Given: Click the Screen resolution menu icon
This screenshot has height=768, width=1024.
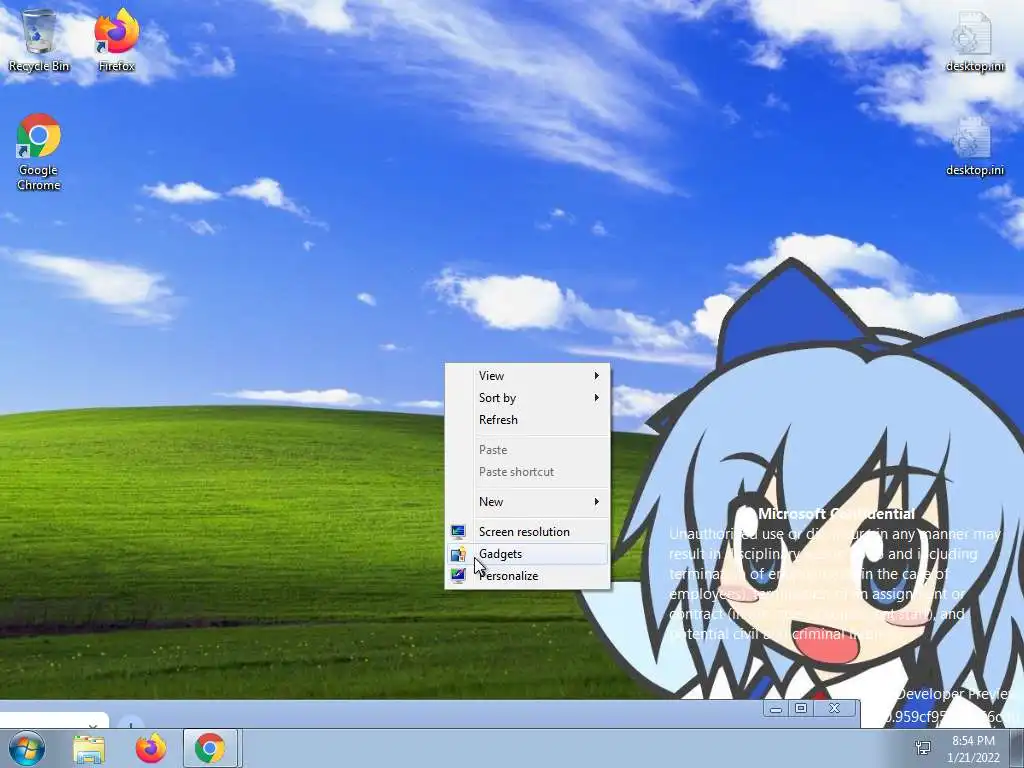Looking at the screenshot, I should pos(458,532).
